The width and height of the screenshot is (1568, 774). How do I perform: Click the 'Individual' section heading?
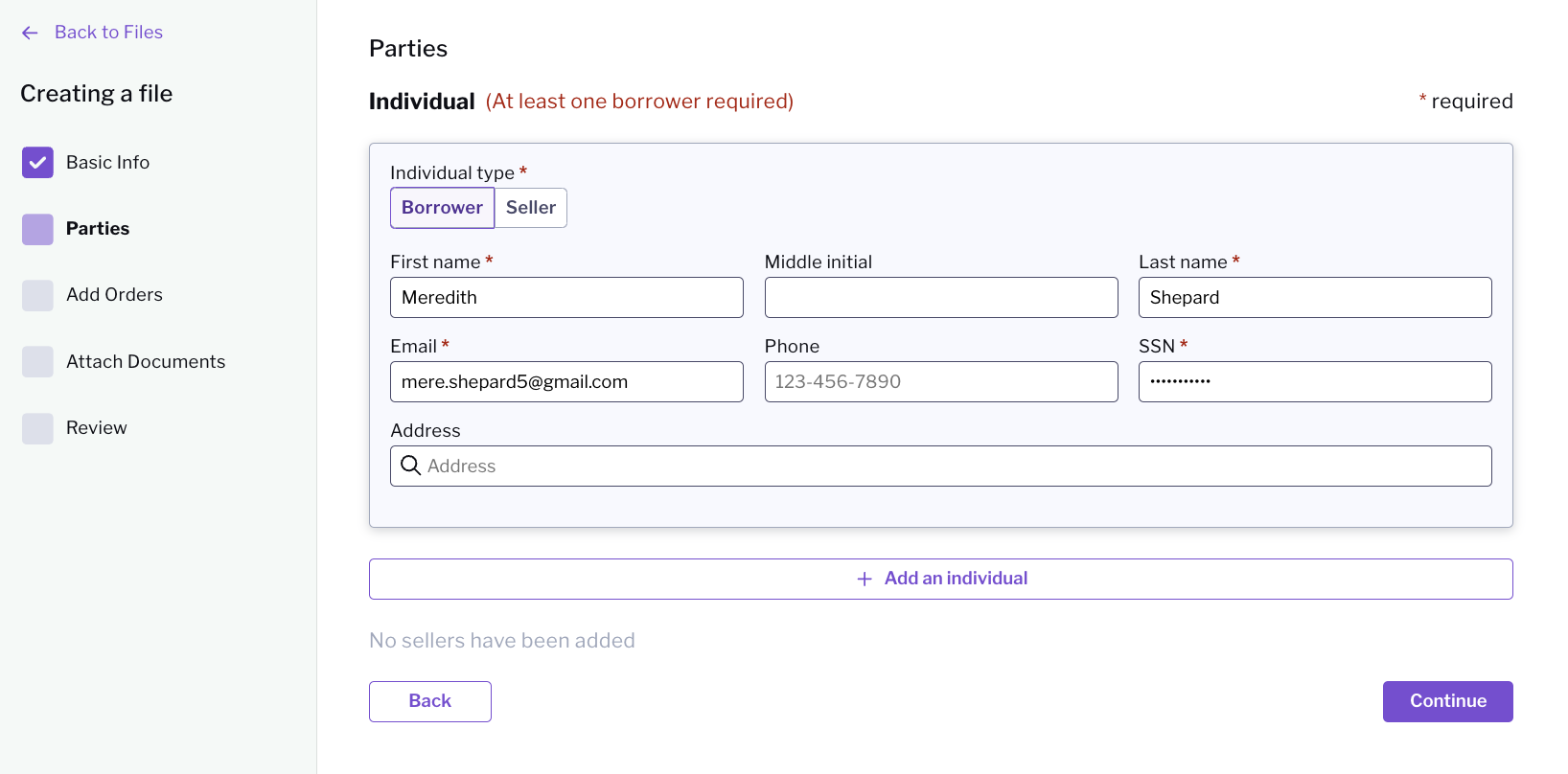422,102
